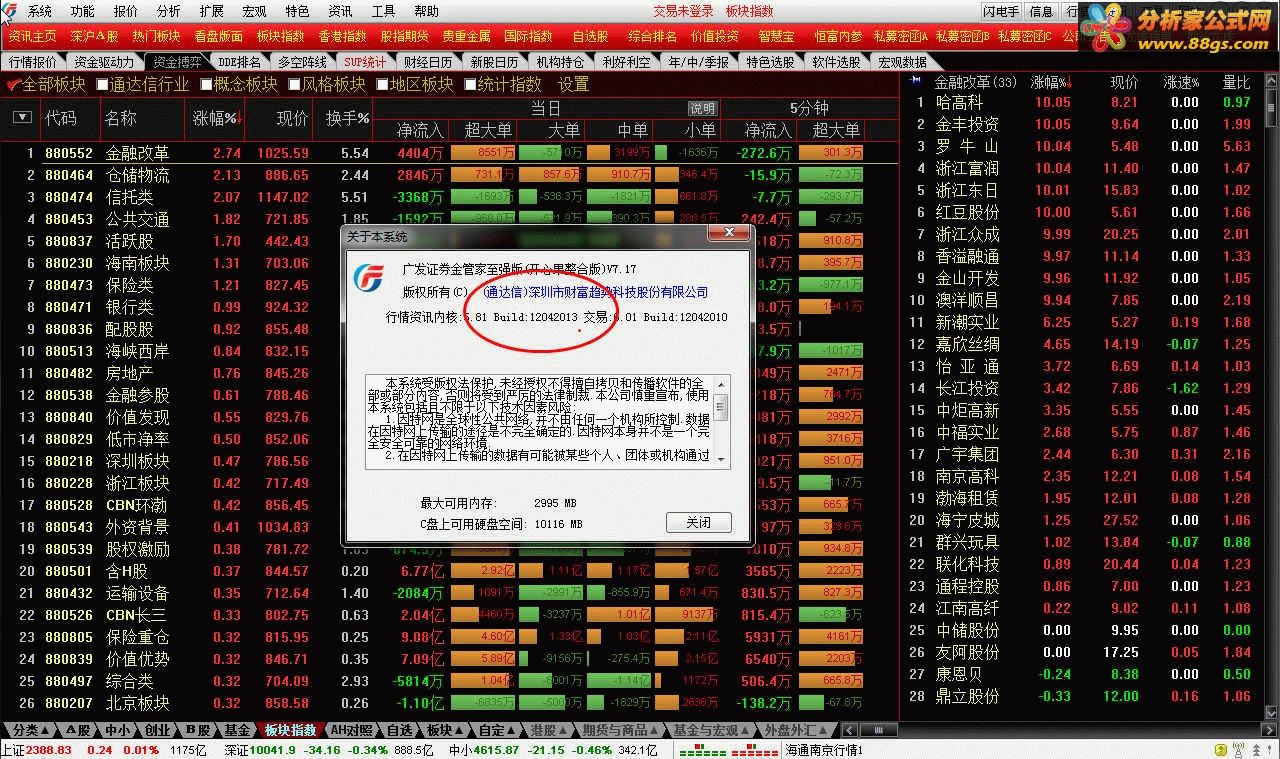Expand the 自定 popup tab at the bottom
Screen dimensions: 1280x759
497,730
